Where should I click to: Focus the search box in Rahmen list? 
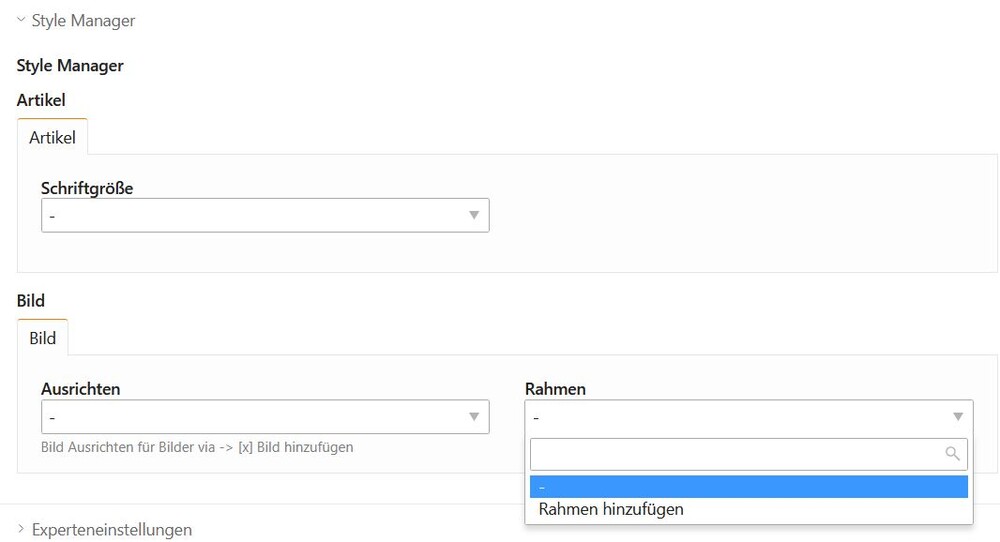click(x=735, y=454)
